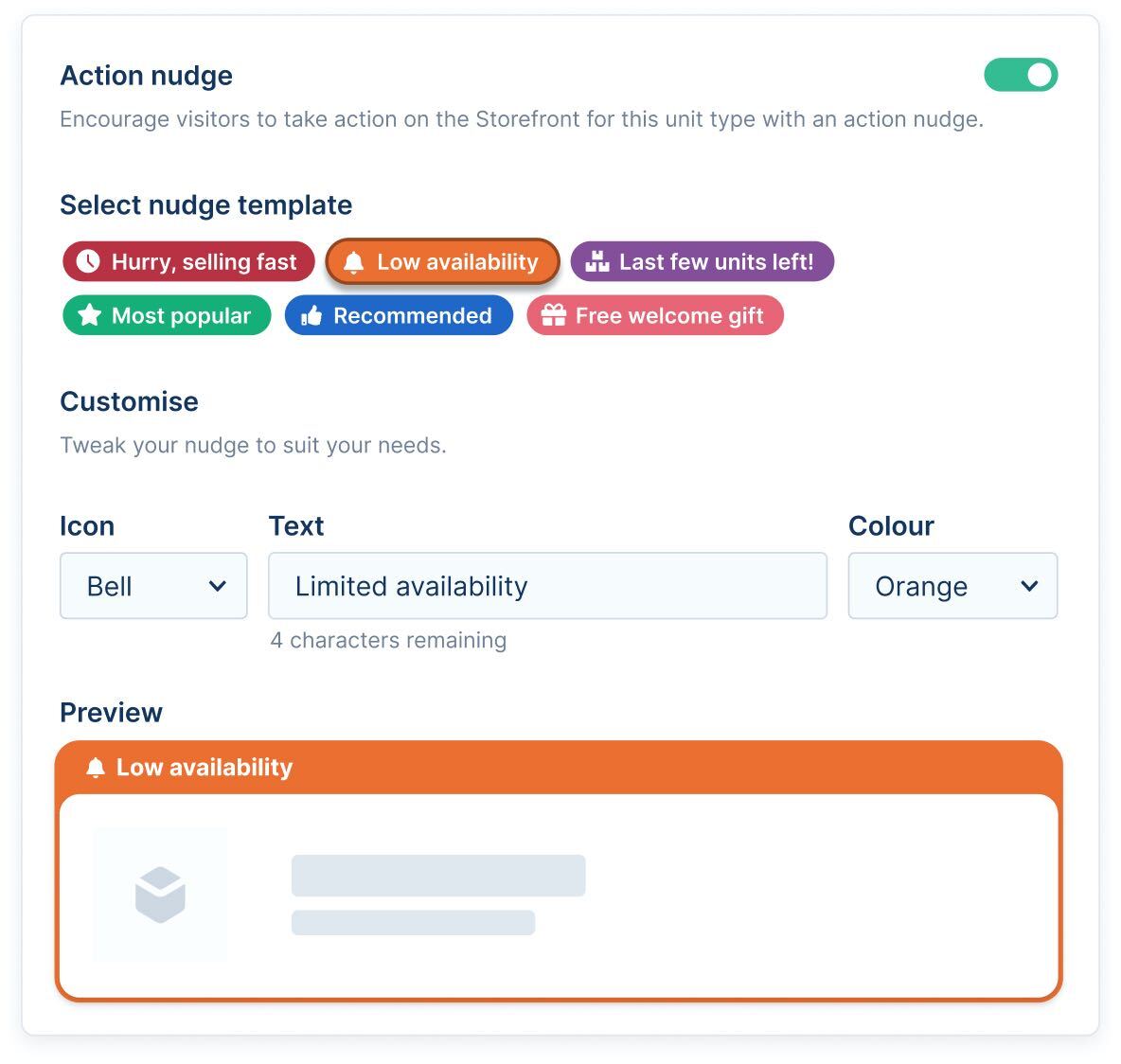This screenshot has height=1064, width=1121.
Task: Select the Hurry, selling fast template
Action: pyautogui.click(x=187, y=261)
